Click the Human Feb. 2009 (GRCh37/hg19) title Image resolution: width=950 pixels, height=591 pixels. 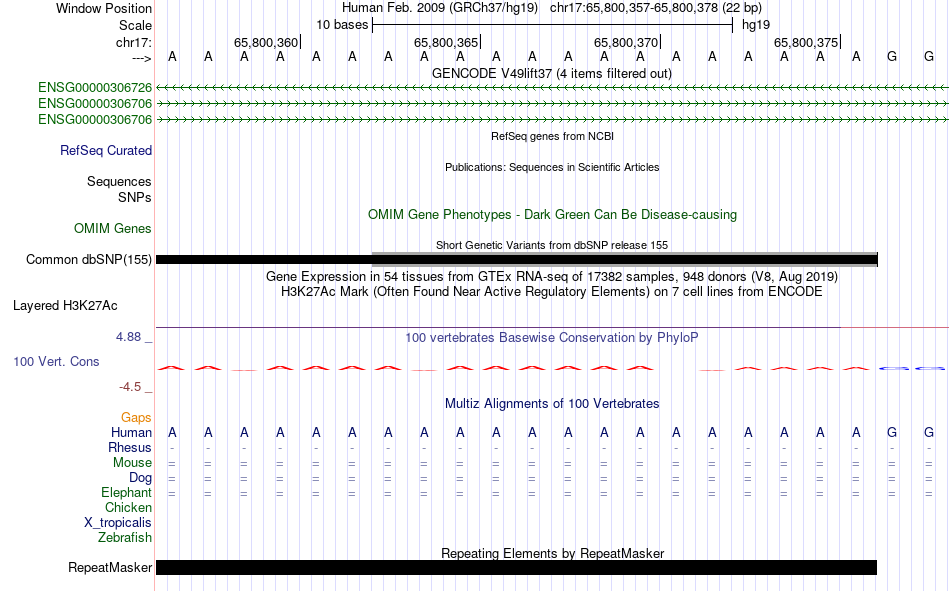pyautogui.click(x=440, y=8)
